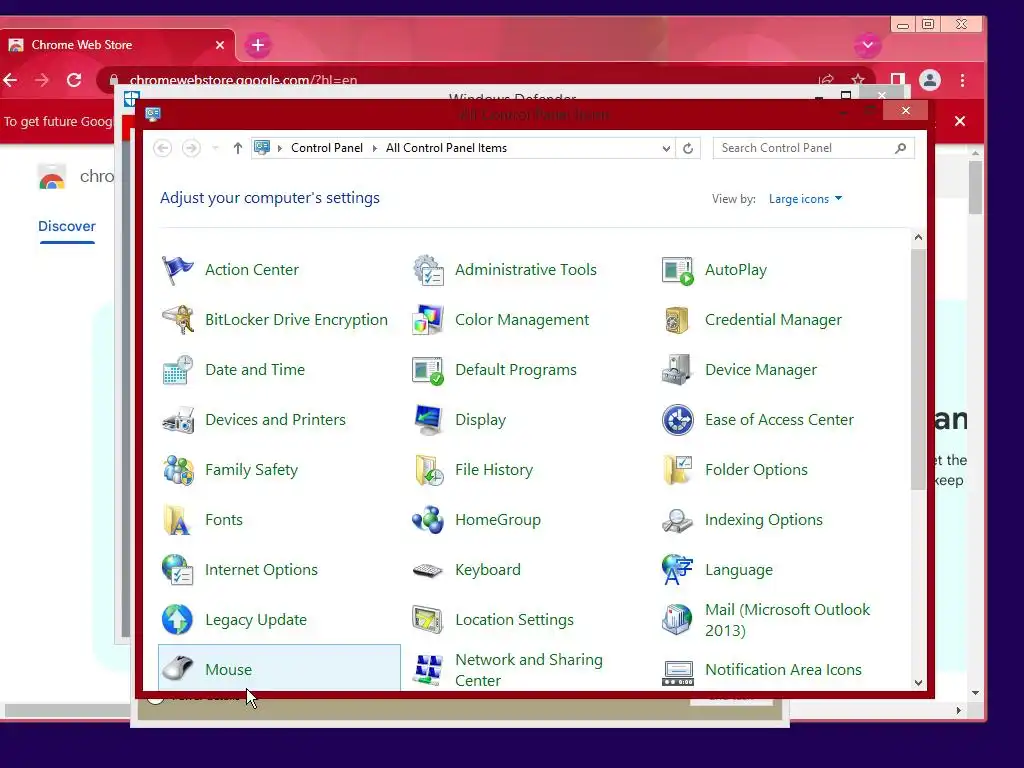Select the Chrome Web Store tab
Viewport: 1024px width, 768px height.
(116, 45)
